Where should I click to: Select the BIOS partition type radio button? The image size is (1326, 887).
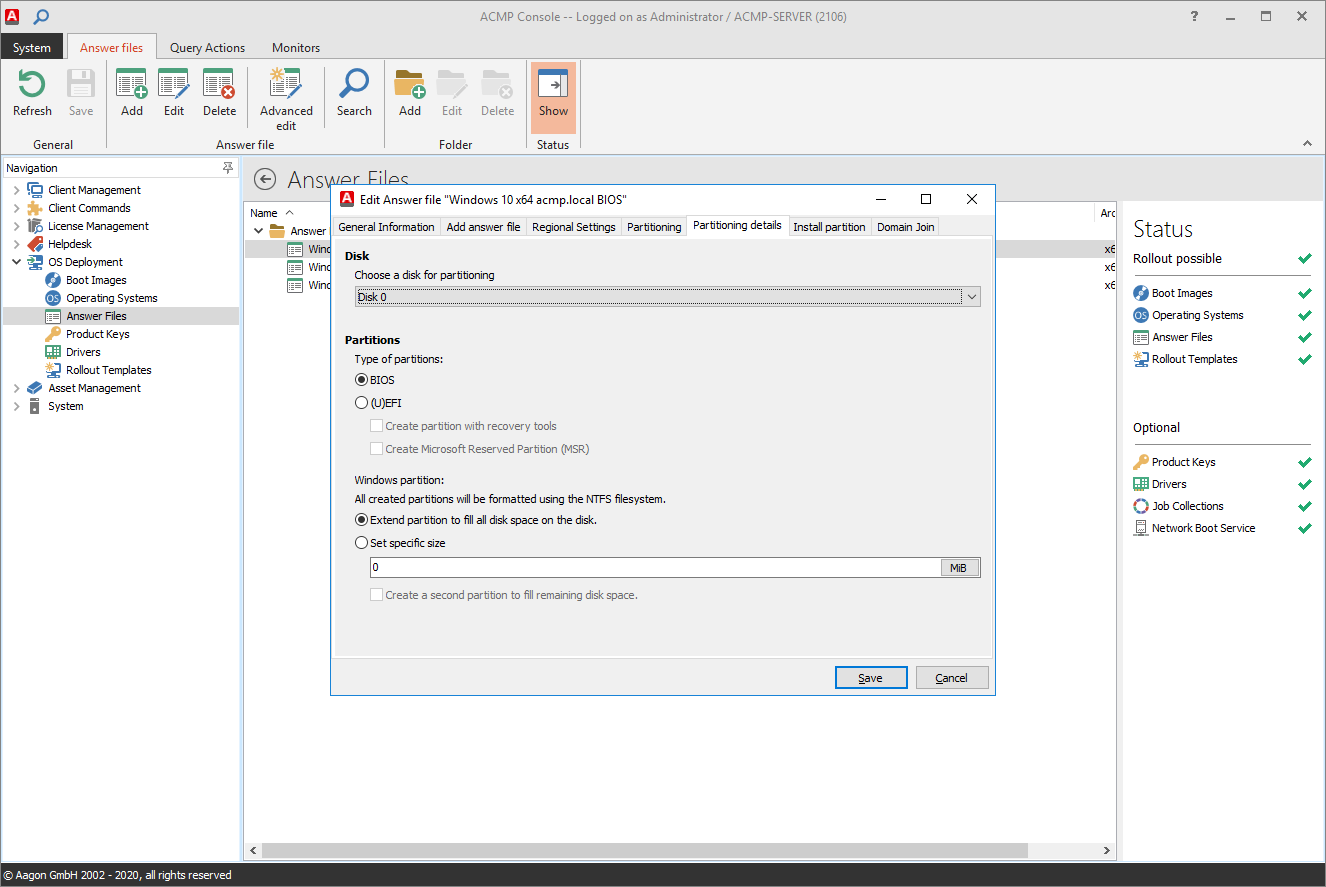click(362, 380)
